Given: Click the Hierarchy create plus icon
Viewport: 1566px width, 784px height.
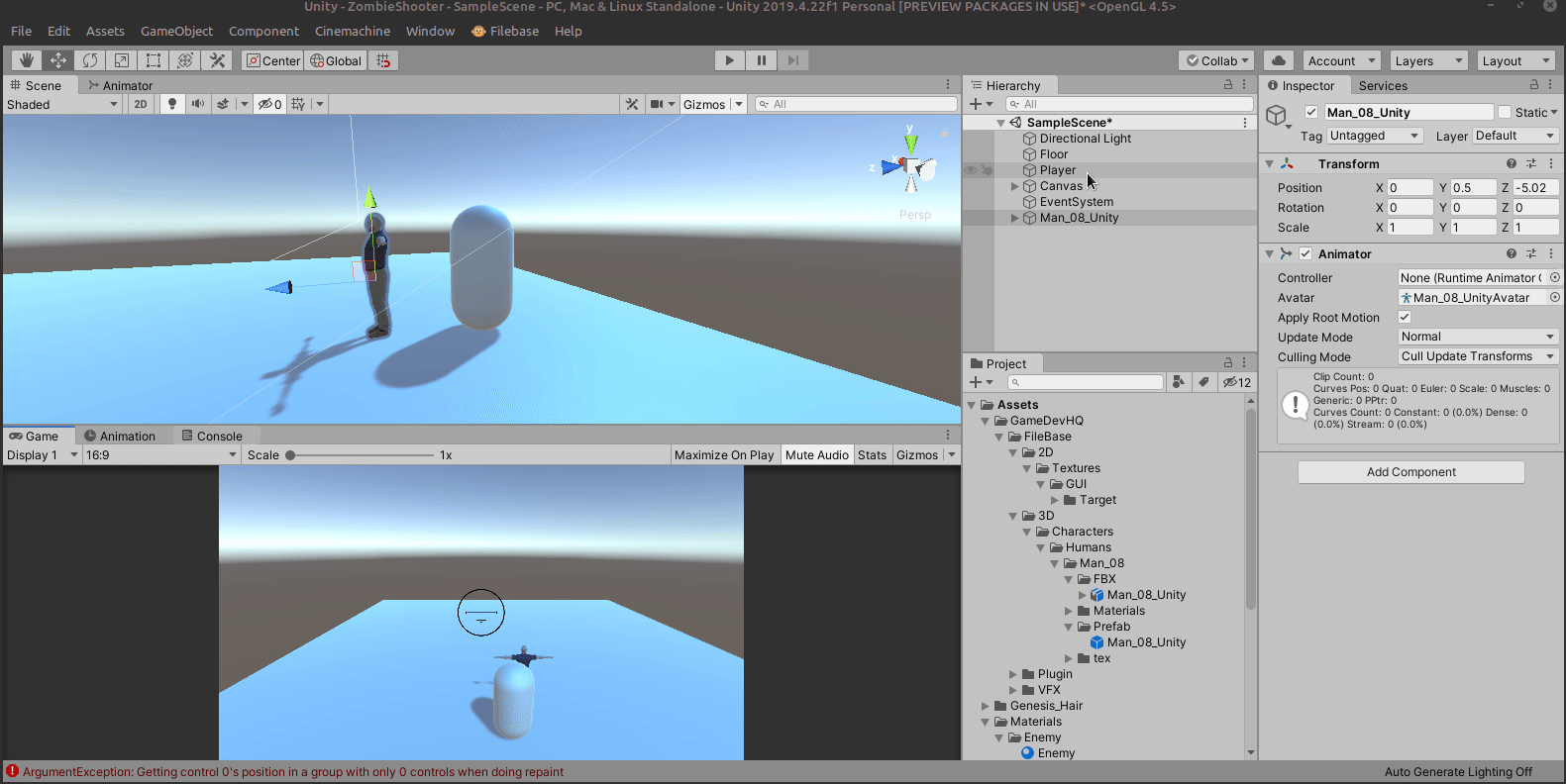Looking at the screenshot, I should point(976,104).
